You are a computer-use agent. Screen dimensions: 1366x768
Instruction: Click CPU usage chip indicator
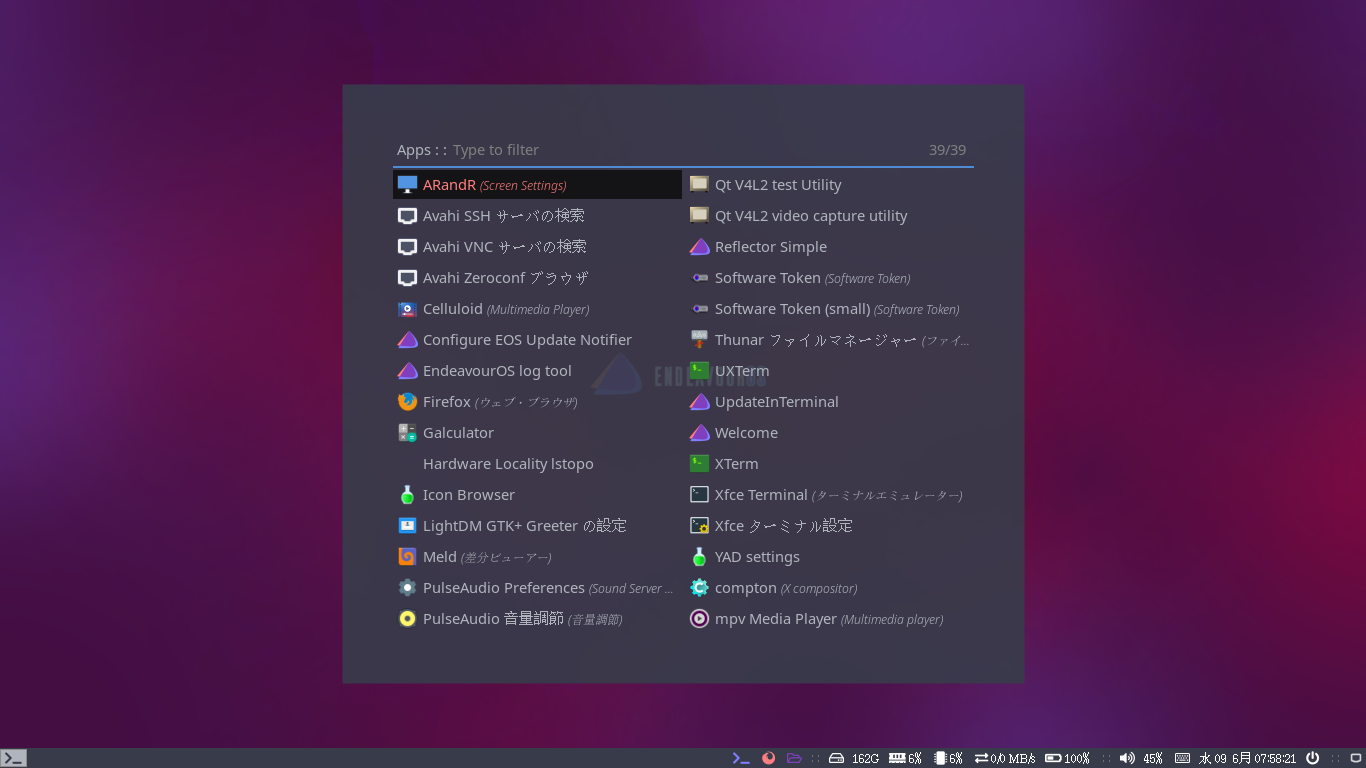[948, 759]
